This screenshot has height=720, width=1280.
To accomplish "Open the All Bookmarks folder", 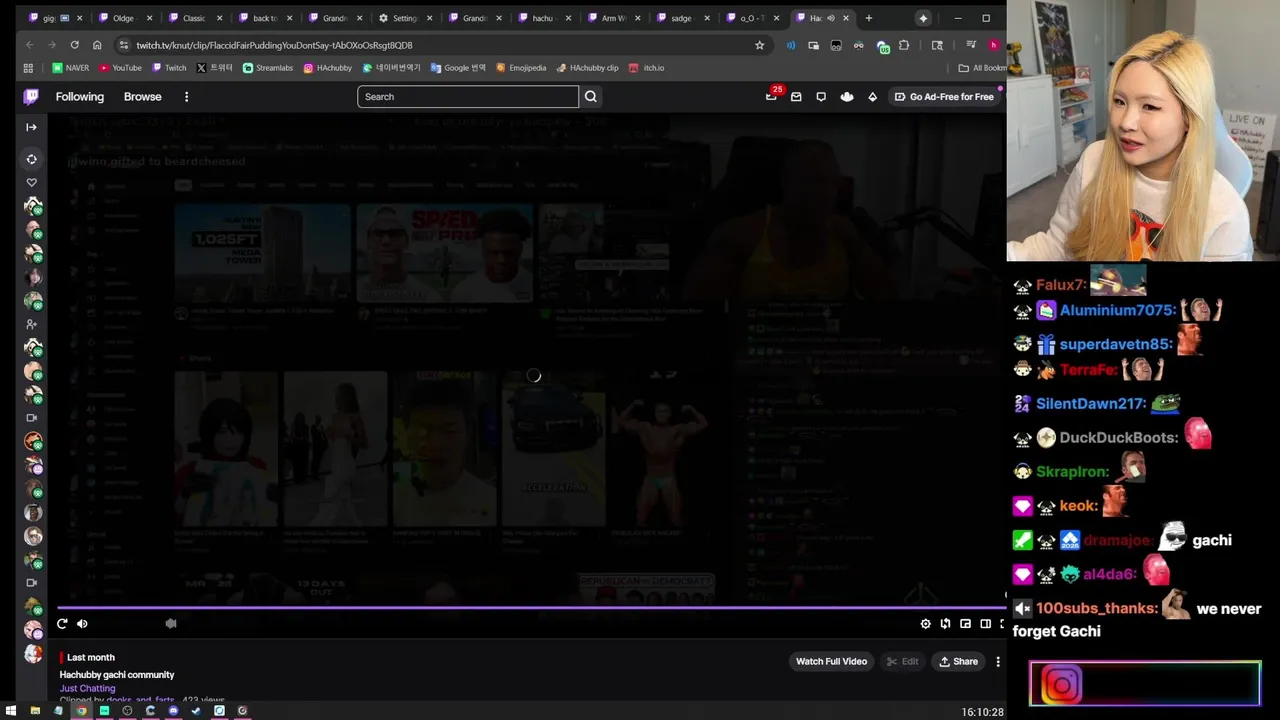I will 982,68.
